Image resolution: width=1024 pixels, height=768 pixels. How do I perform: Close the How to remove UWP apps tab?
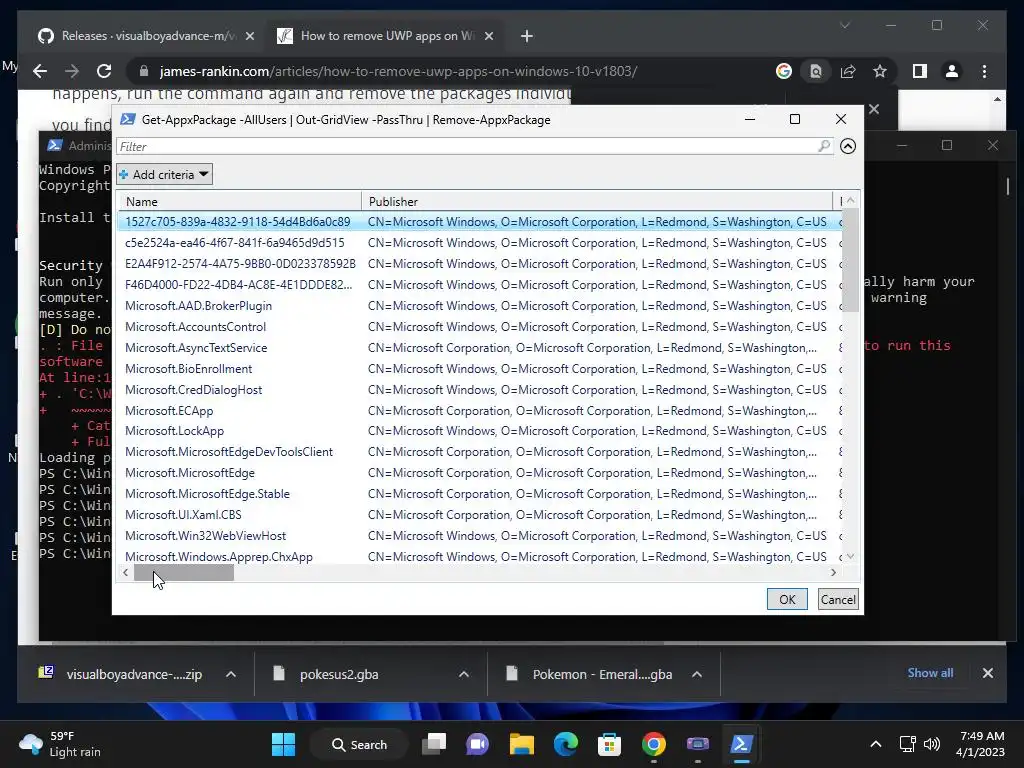pos(488,37)
